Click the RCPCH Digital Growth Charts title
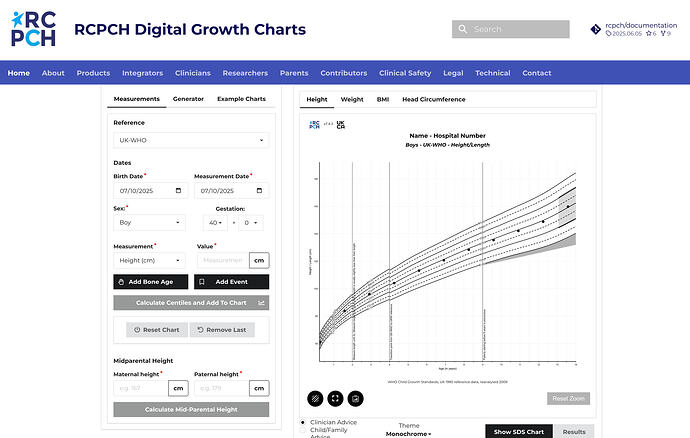This screenshot has height=438, width=690. [190, 29]
